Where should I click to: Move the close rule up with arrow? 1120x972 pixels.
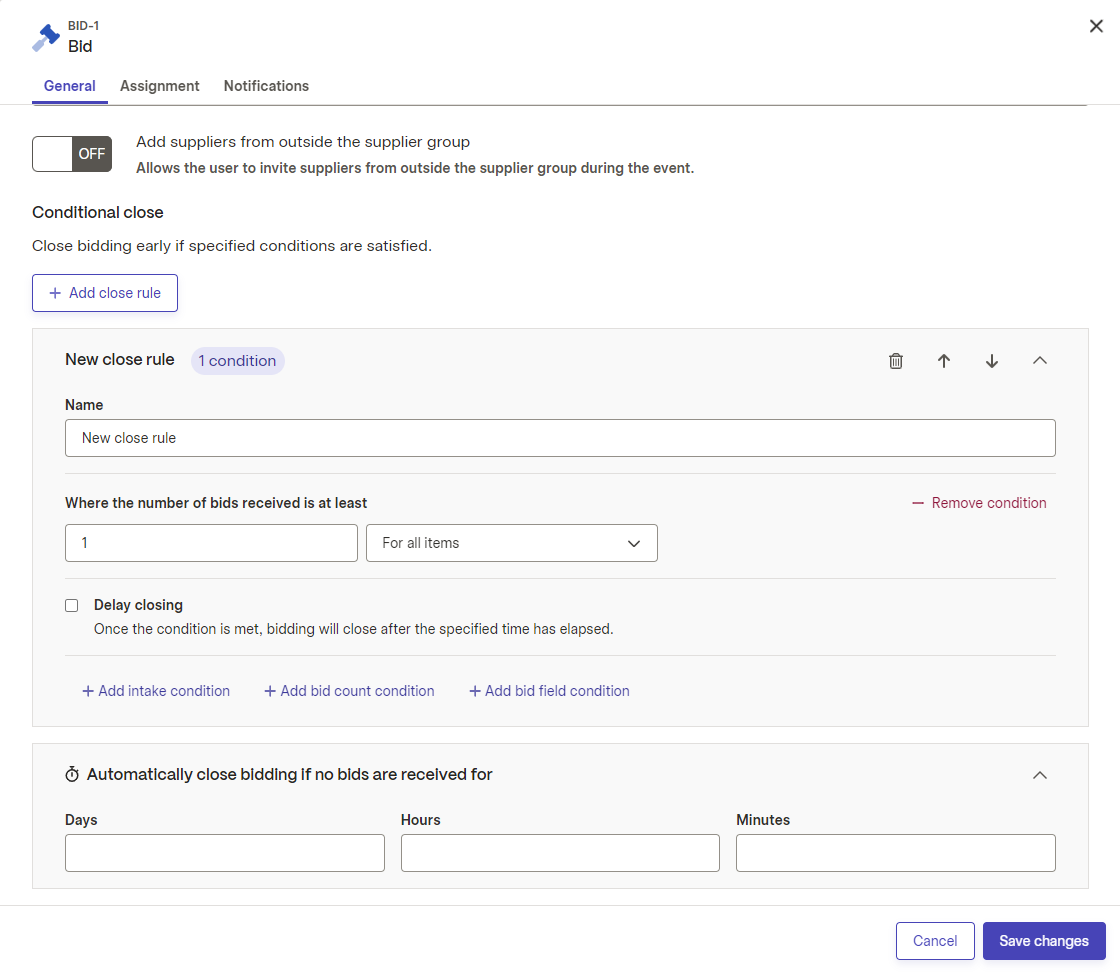[x=944, y=361]
